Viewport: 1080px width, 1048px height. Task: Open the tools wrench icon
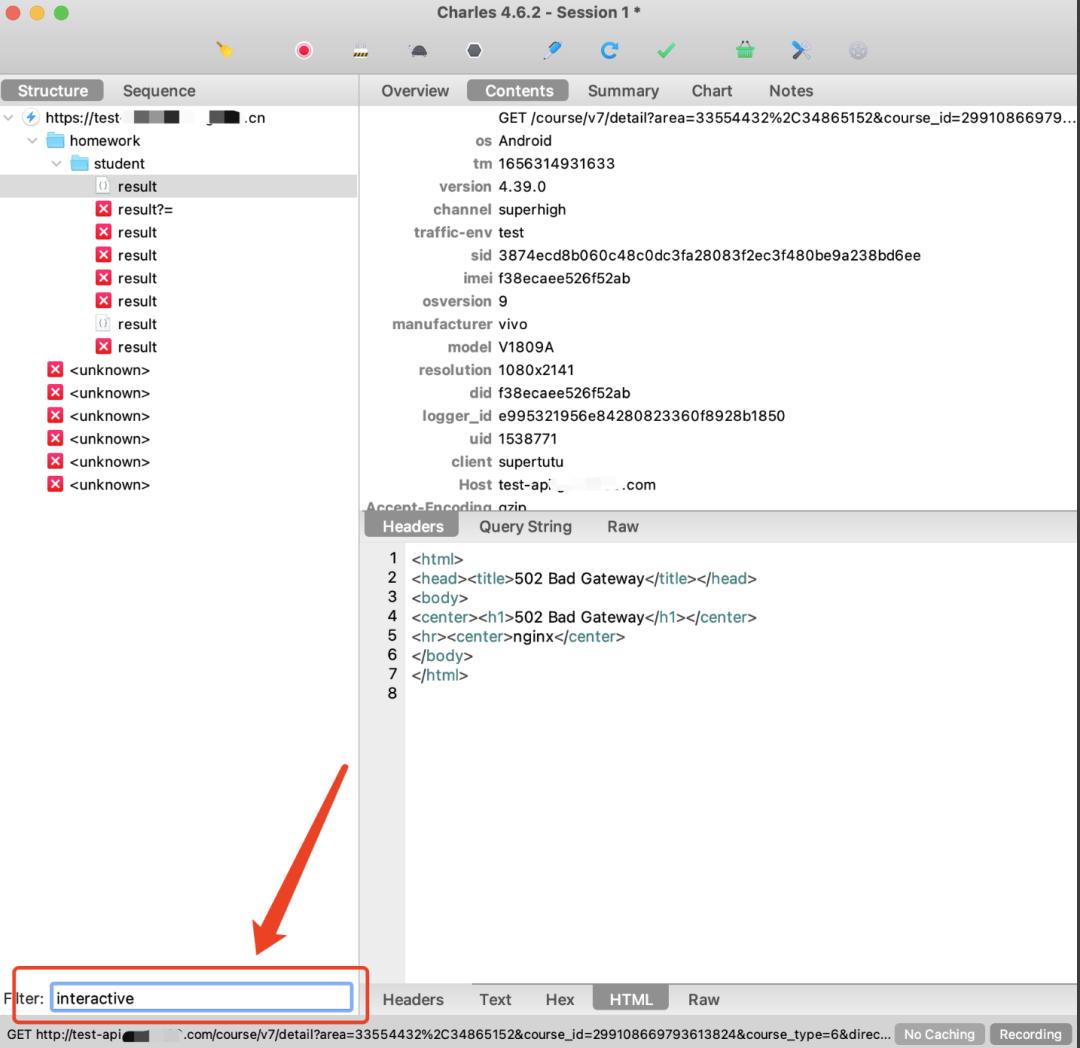click(x=801, y=50)
